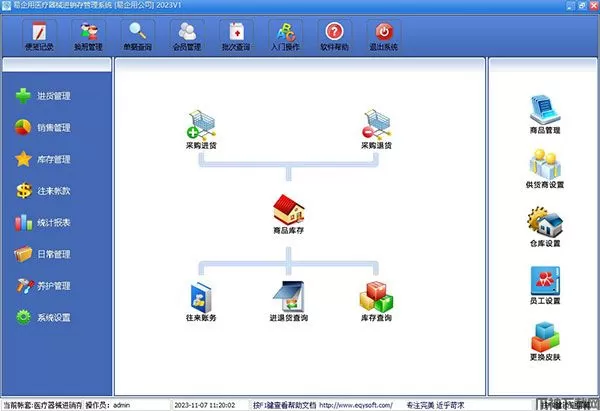Select 往来帐款 dollar item in sidebar

pos(43,191)
